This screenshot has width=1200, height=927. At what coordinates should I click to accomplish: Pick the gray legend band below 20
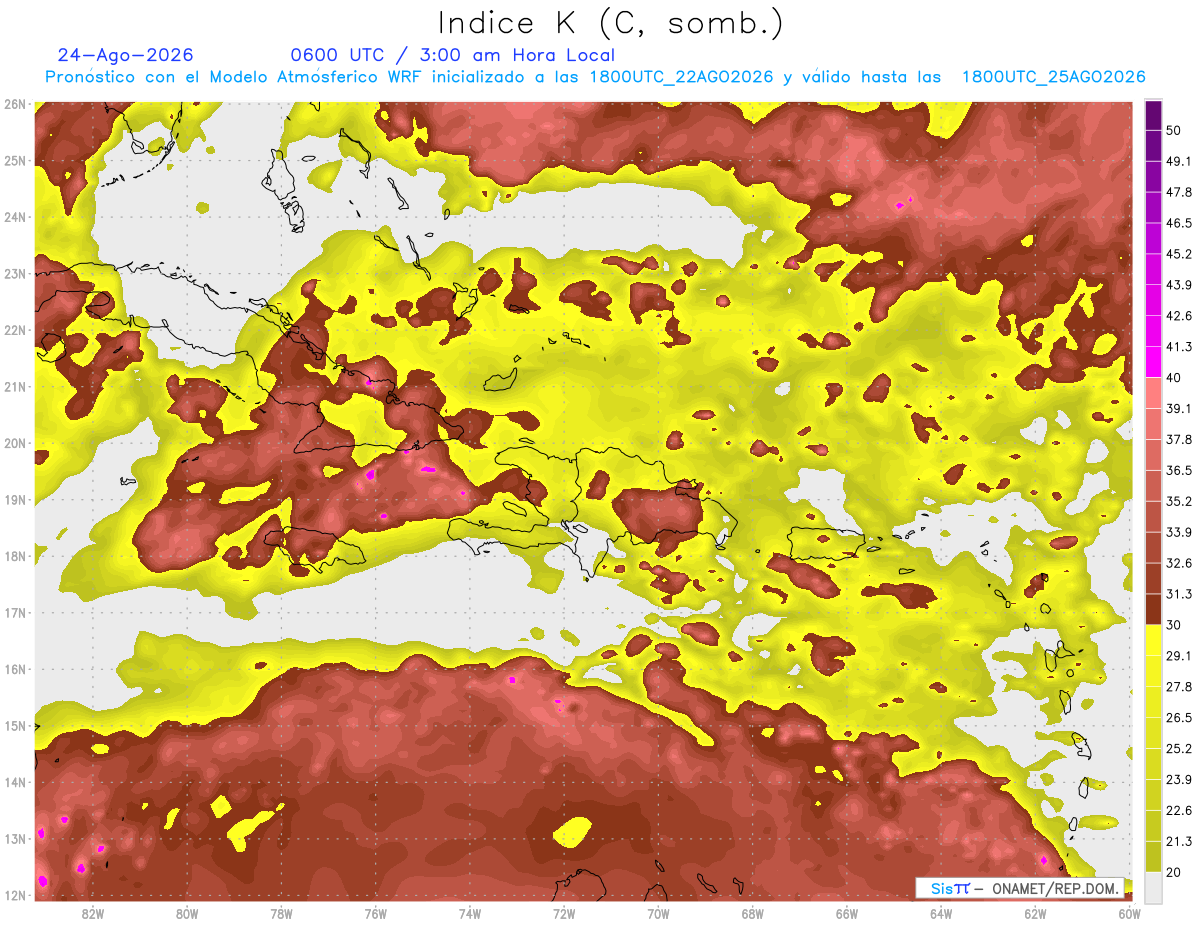(1153, 887)
